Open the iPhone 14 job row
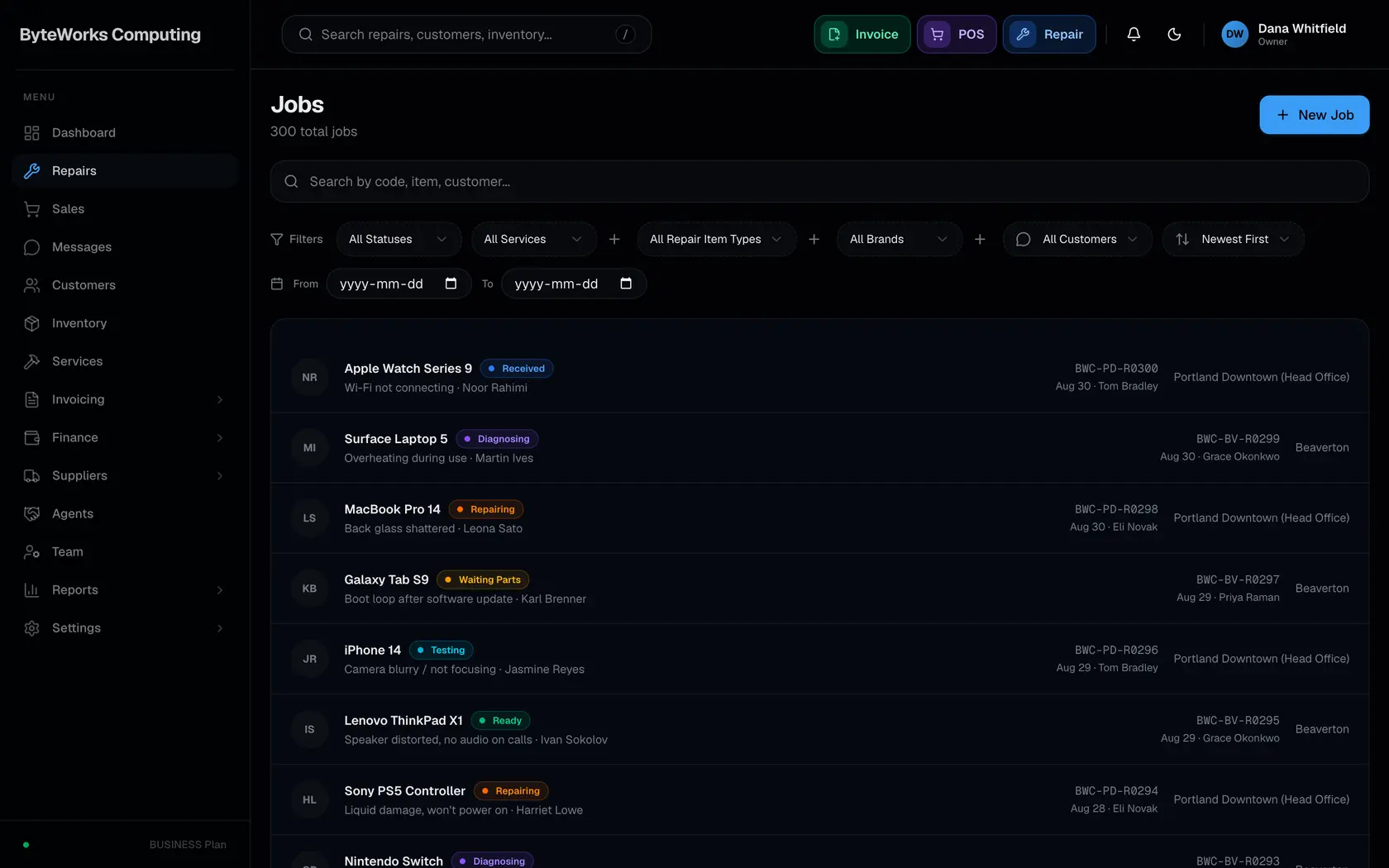The width and height of the screenshot is (1389, 868). pyautogui.click(x=819, y=659)
